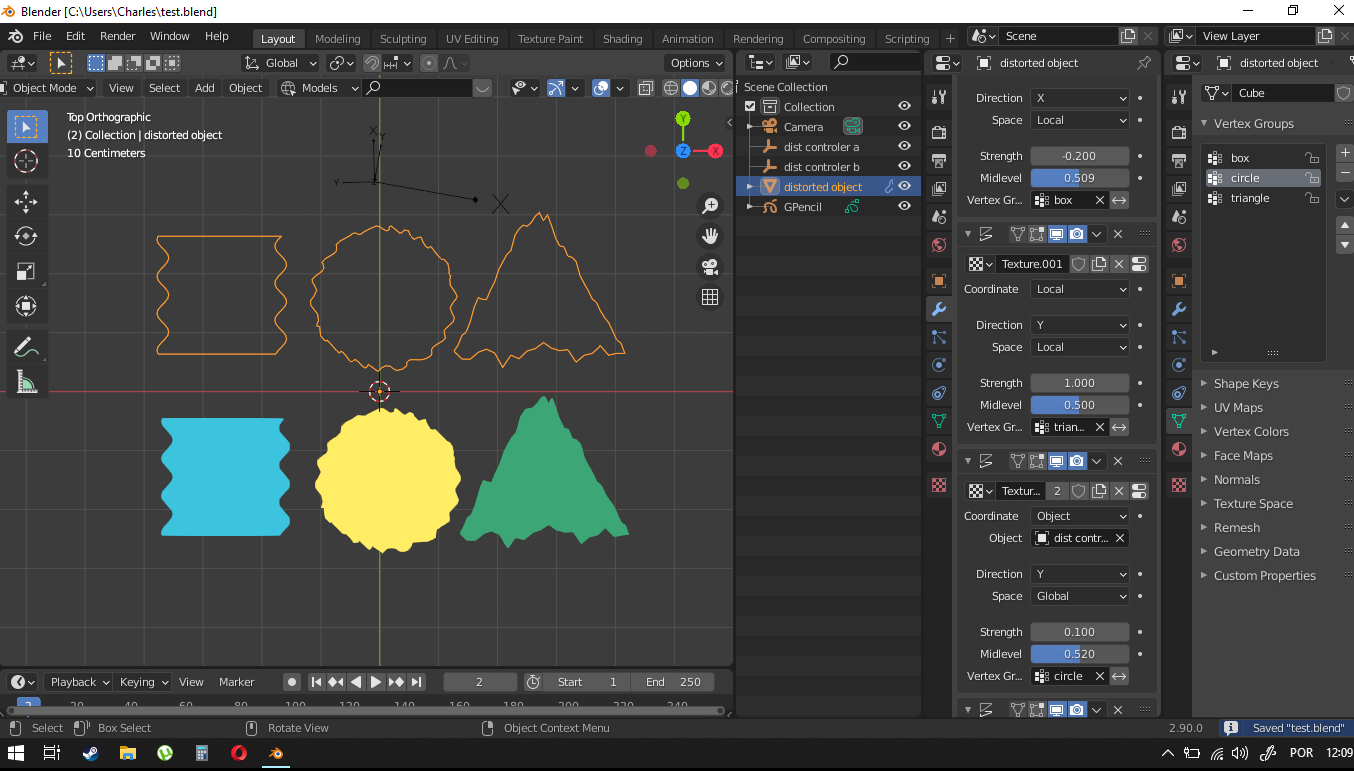Open Calculator from the taskbar
The width and height of the screenshot is (1354, 772).
click(x=201, y=753)
